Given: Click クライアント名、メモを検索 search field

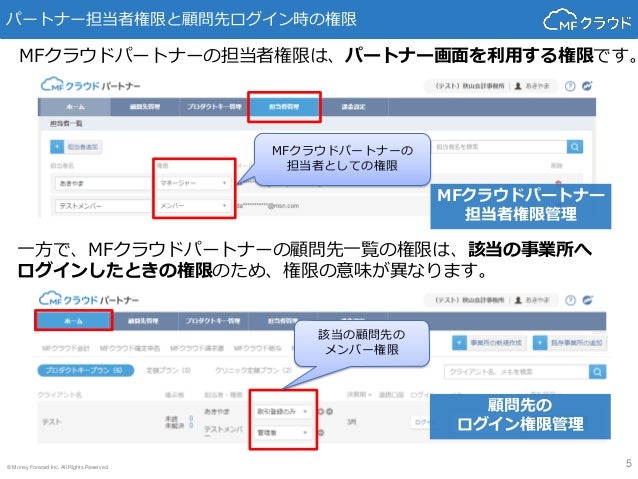Looking at the screenshot, I should pyautogui.click(x=517, y=372).
